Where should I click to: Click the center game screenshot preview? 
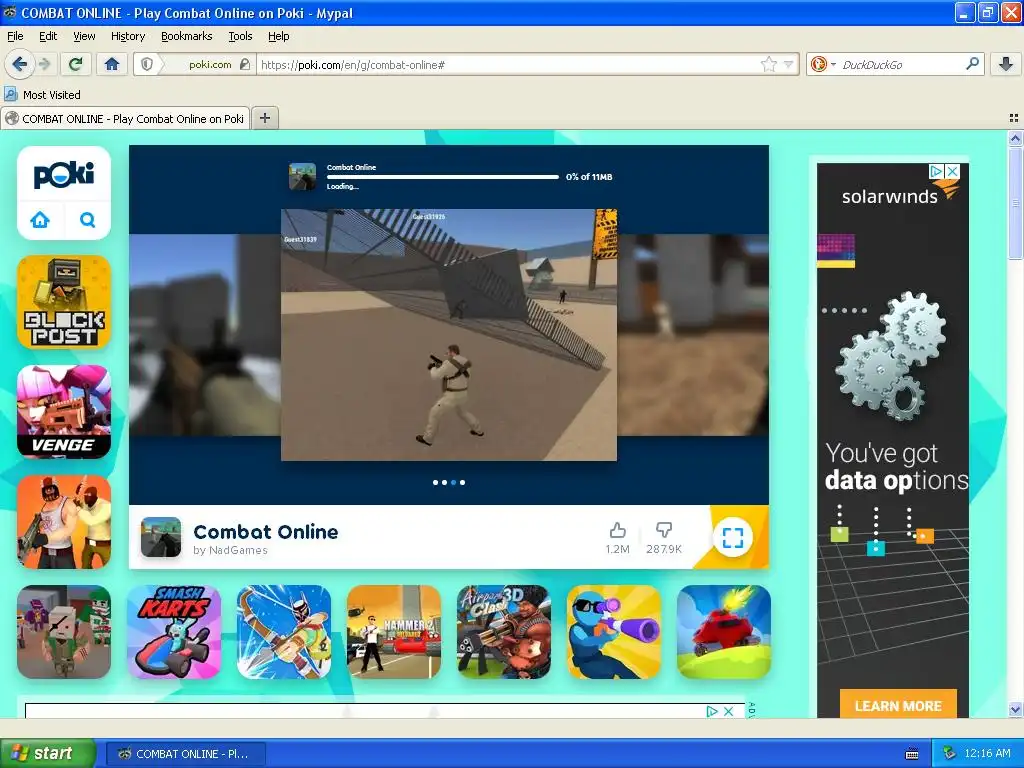click(x=449, y=334)
